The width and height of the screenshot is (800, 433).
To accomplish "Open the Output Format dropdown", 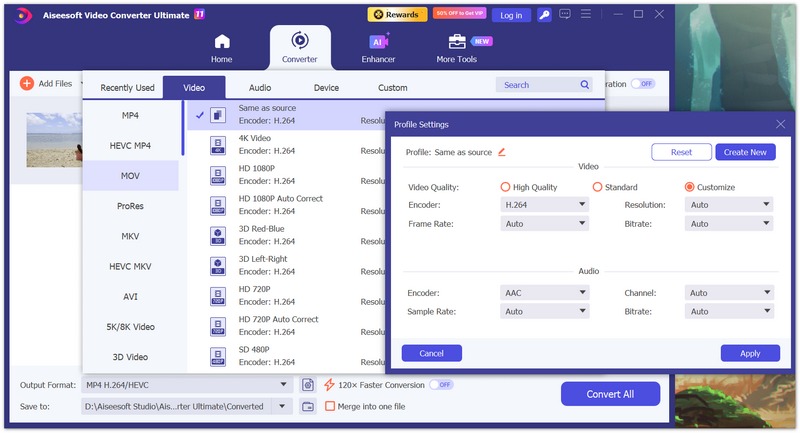I will (x=187, y=385).
